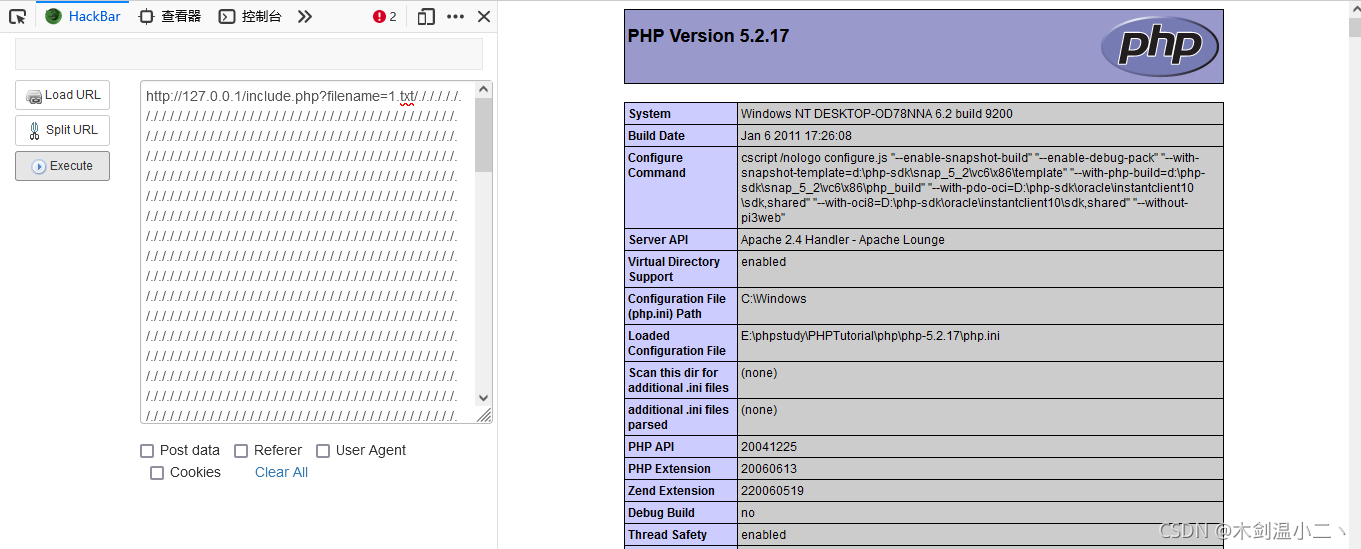Screen dimensions: 1361x549
Task: Click the Configure Command label
Action: pos(657,165)
